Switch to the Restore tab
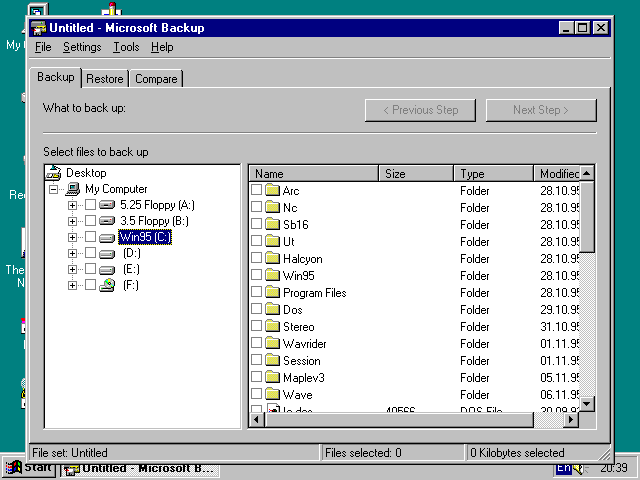This screenshot has height=480, width=640. click(105, 79)
